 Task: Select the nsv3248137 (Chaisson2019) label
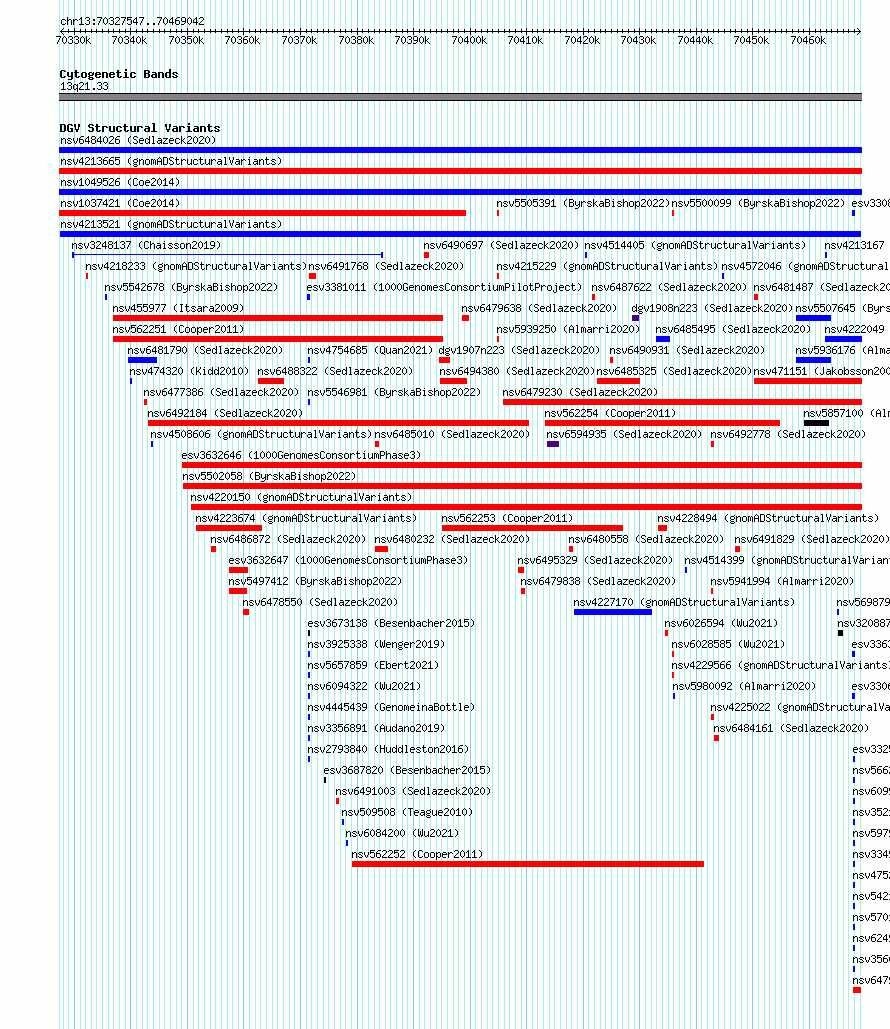click(146, 245)
